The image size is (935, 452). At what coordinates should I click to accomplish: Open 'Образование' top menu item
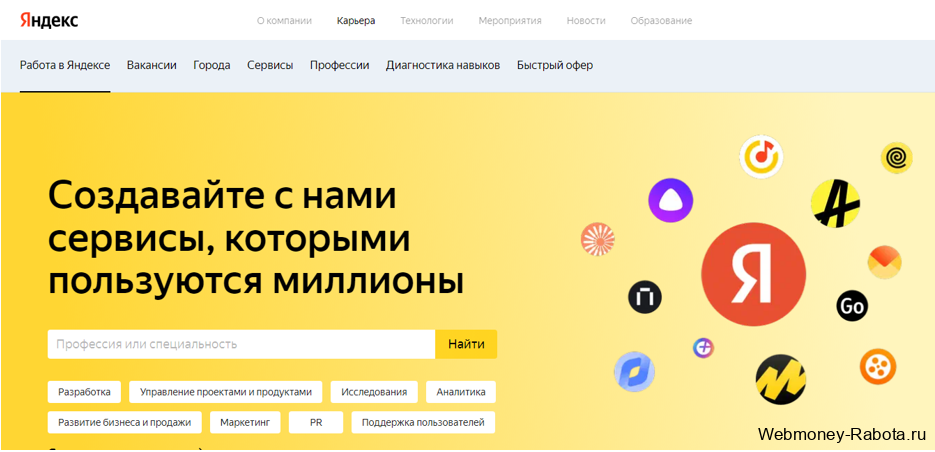point(661,21)
